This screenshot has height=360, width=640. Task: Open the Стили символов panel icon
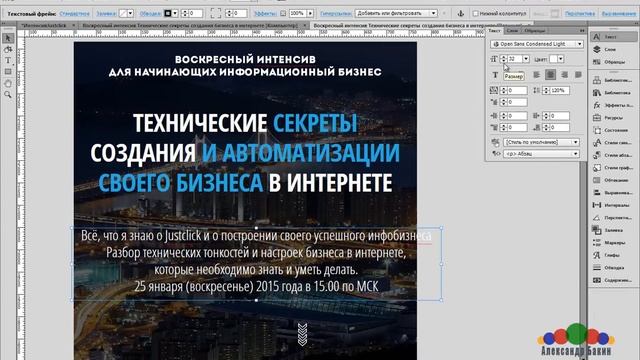click(597, 143)
